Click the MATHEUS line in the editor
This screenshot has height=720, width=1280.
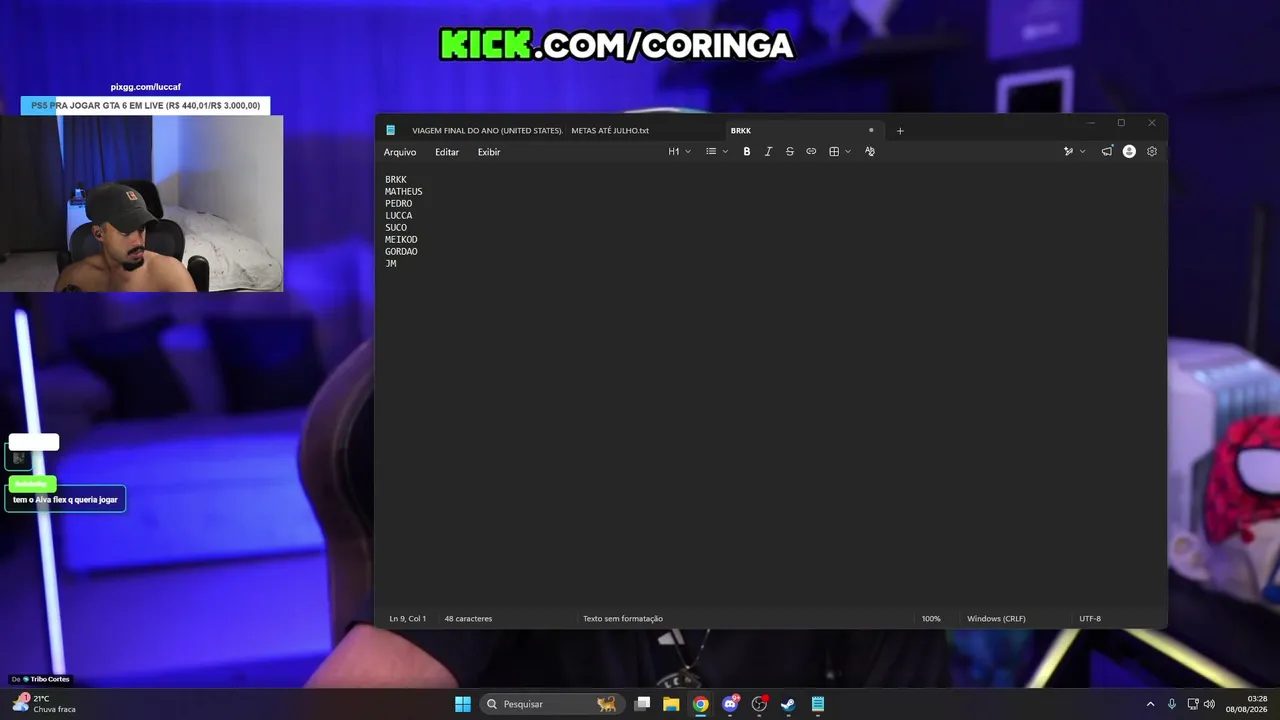pyautogui.click(x=404, y=192)
